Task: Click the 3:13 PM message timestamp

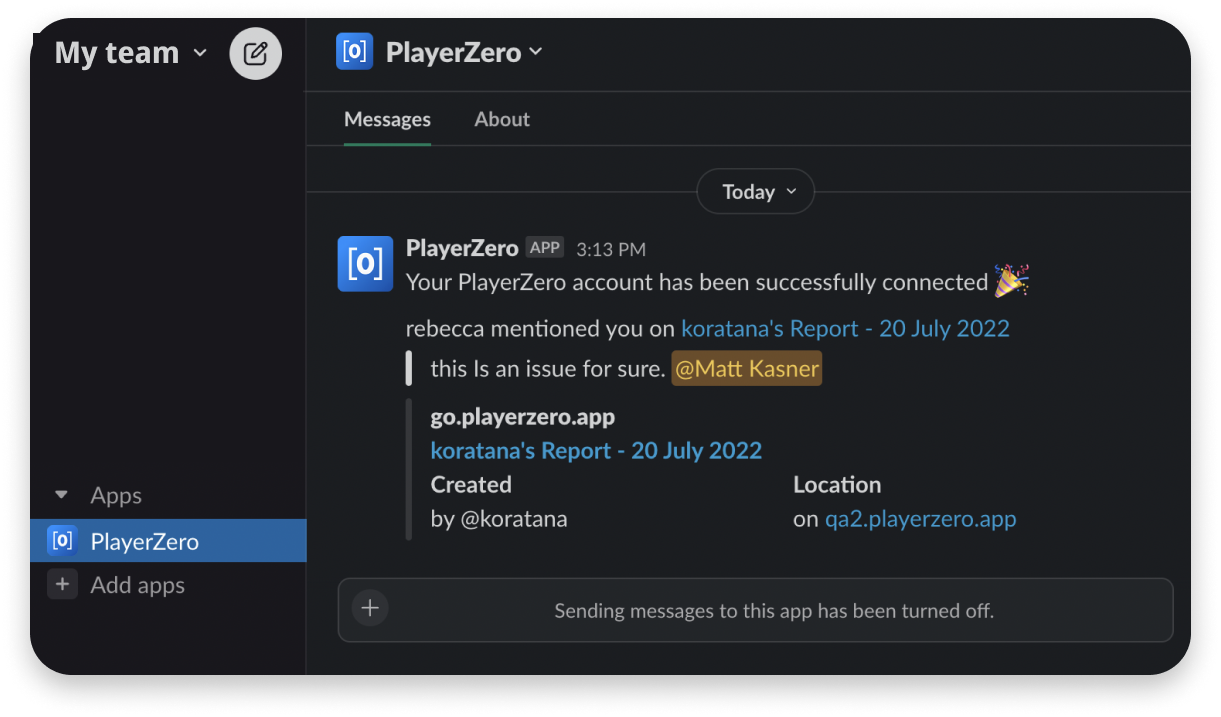Action: point(611,249)
